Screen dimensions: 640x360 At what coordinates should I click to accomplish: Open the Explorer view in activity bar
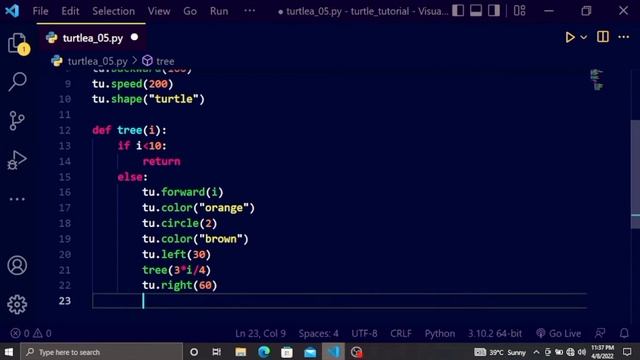click(x=17, y=42)
